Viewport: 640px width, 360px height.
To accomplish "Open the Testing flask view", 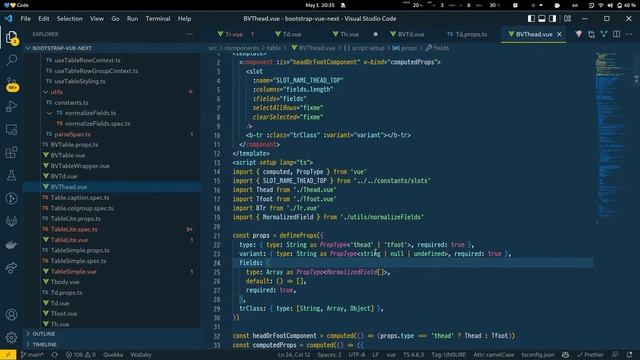I will (x=11, y=176).
